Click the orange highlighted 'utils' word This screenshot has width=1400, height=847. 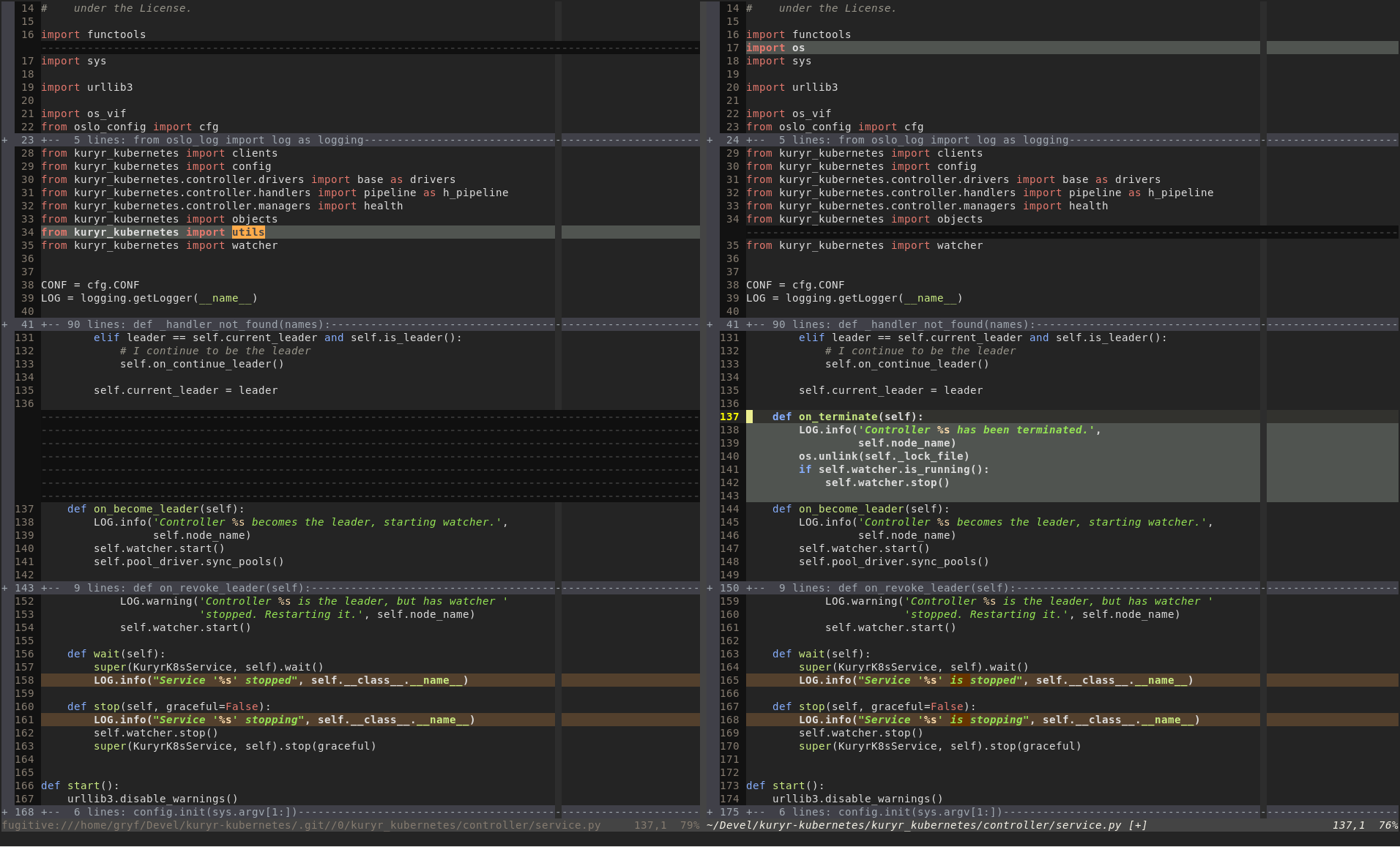click(248, 232)
